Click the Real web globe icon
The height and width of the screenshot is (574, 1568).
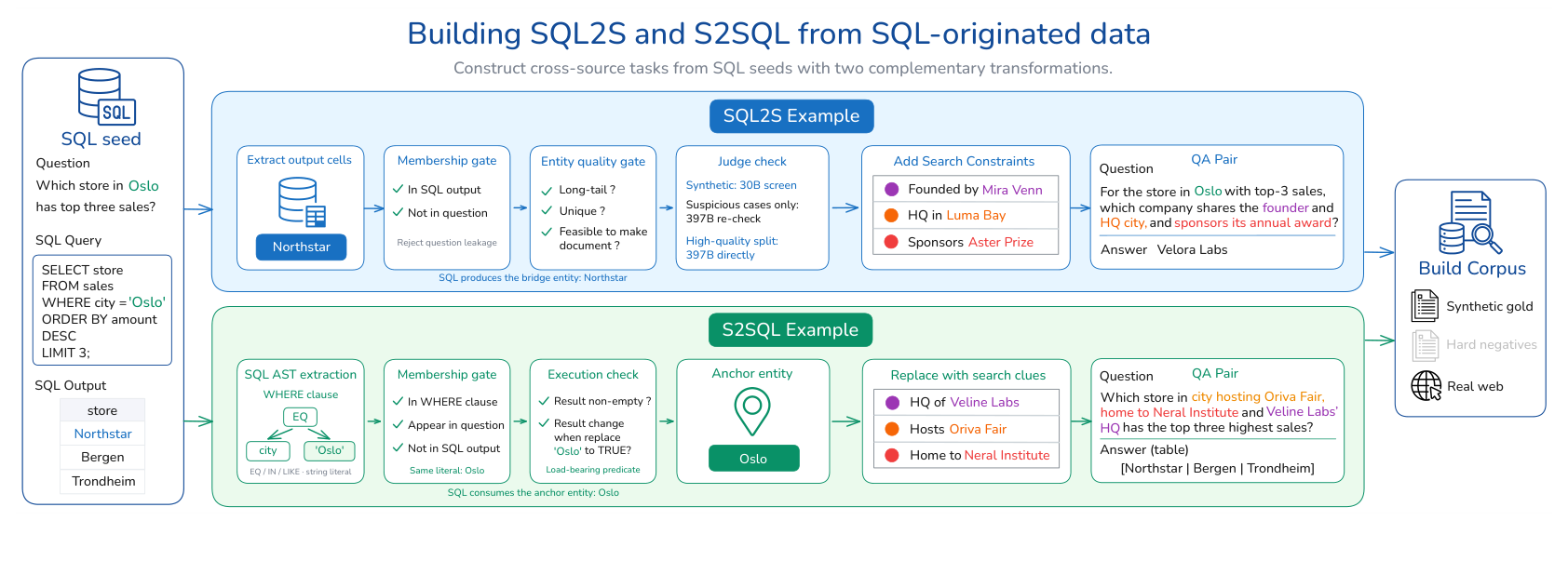pyautogui.click(x=1426, y=385)
